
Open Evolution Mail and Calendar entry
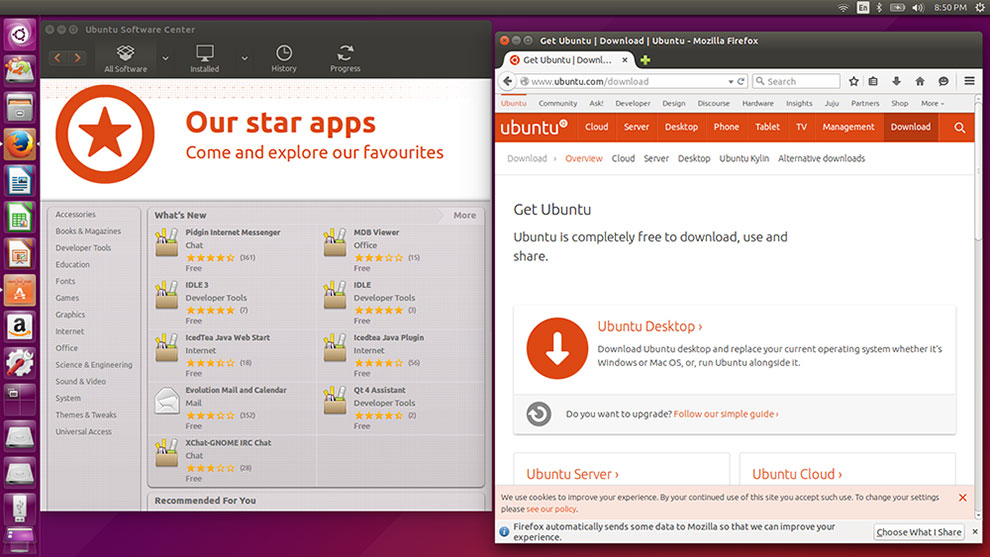231,408
